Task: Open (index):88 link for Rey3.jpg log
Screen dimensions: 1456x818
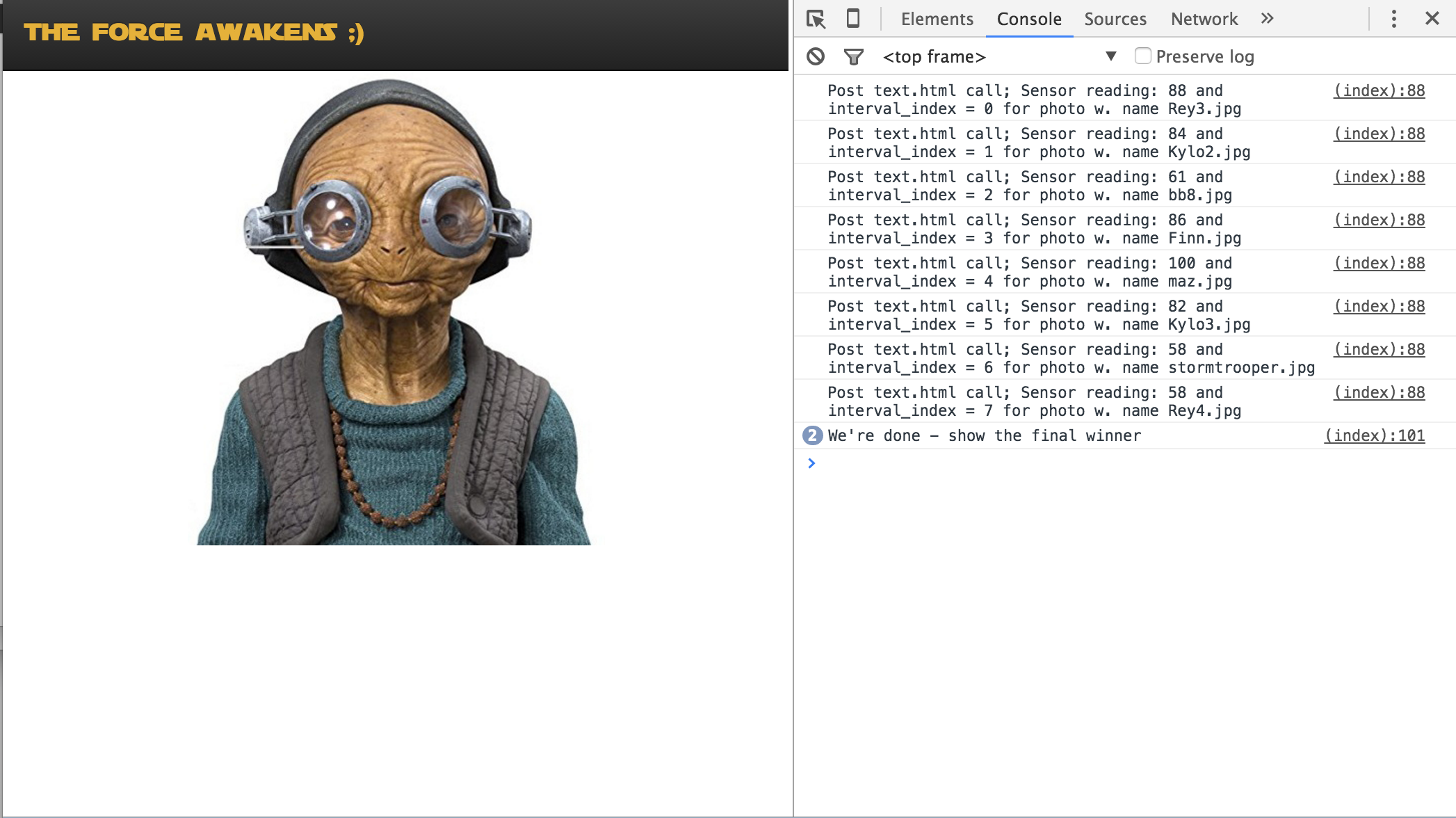Action: click(x=1379, y=91)
